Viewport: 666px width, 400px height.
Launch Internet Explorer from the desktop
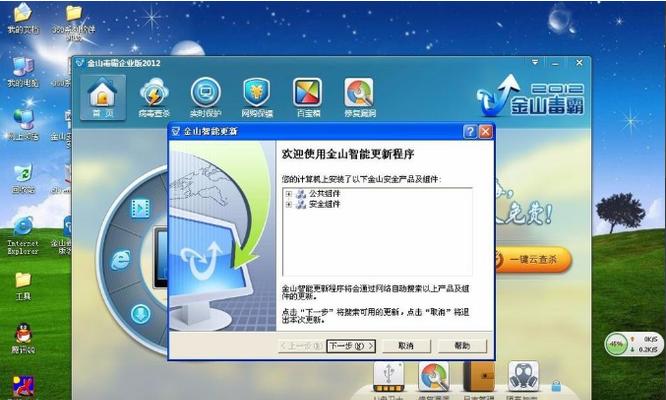tap(23, 235)
